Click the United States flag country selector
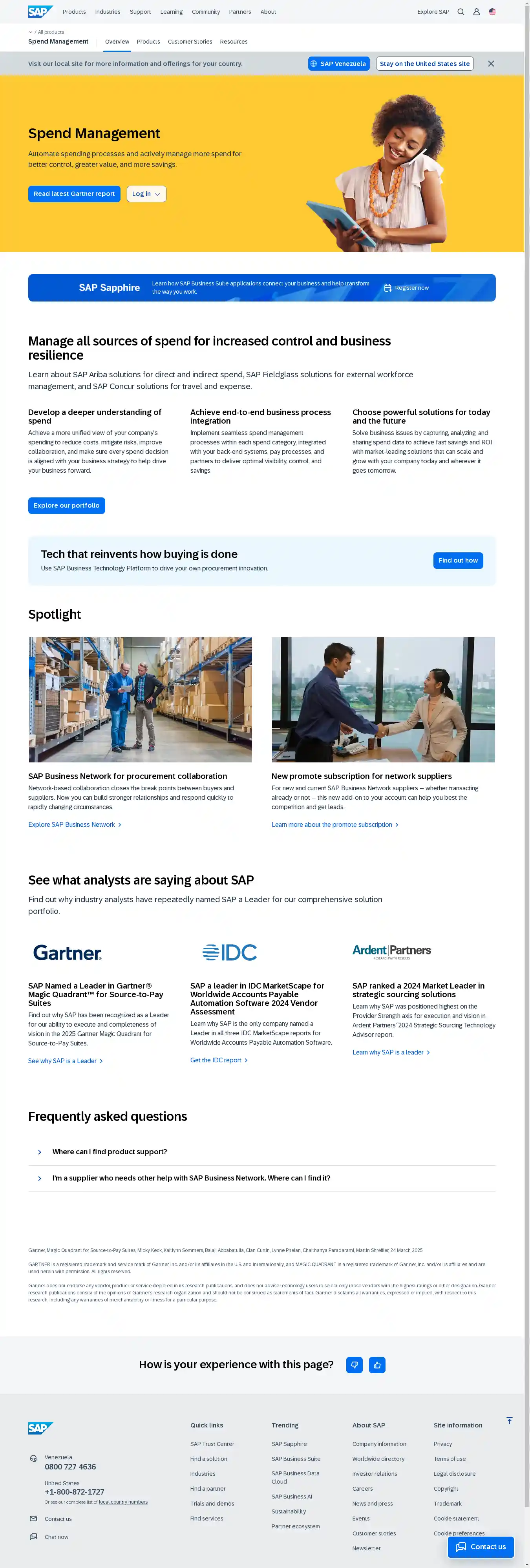Image resolution: width=530 pixels, height=1568 pixels. (492, 11)
